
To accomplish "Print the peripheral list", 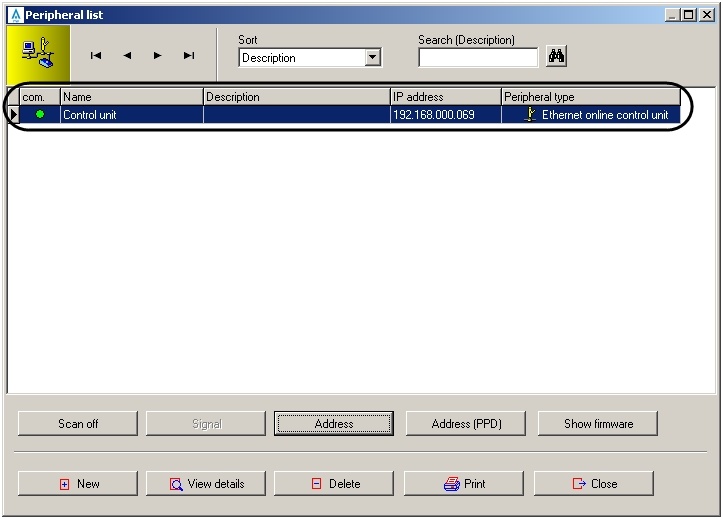I will 464,484.
